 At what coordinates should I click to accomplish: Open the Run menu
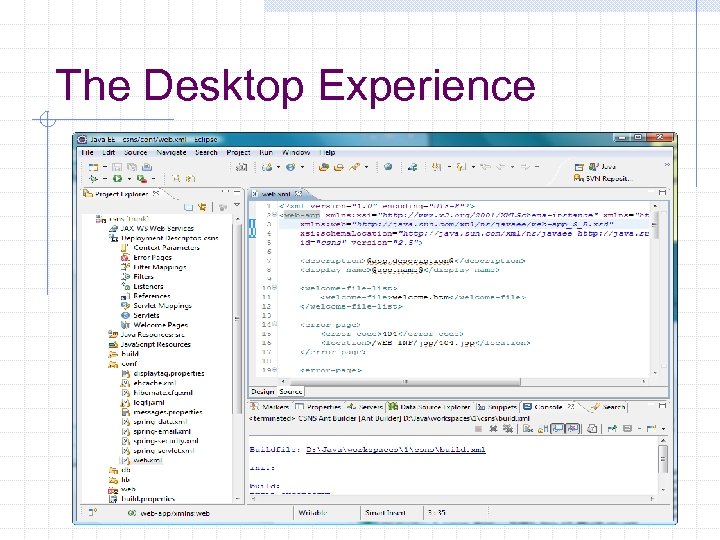(266, 152)
